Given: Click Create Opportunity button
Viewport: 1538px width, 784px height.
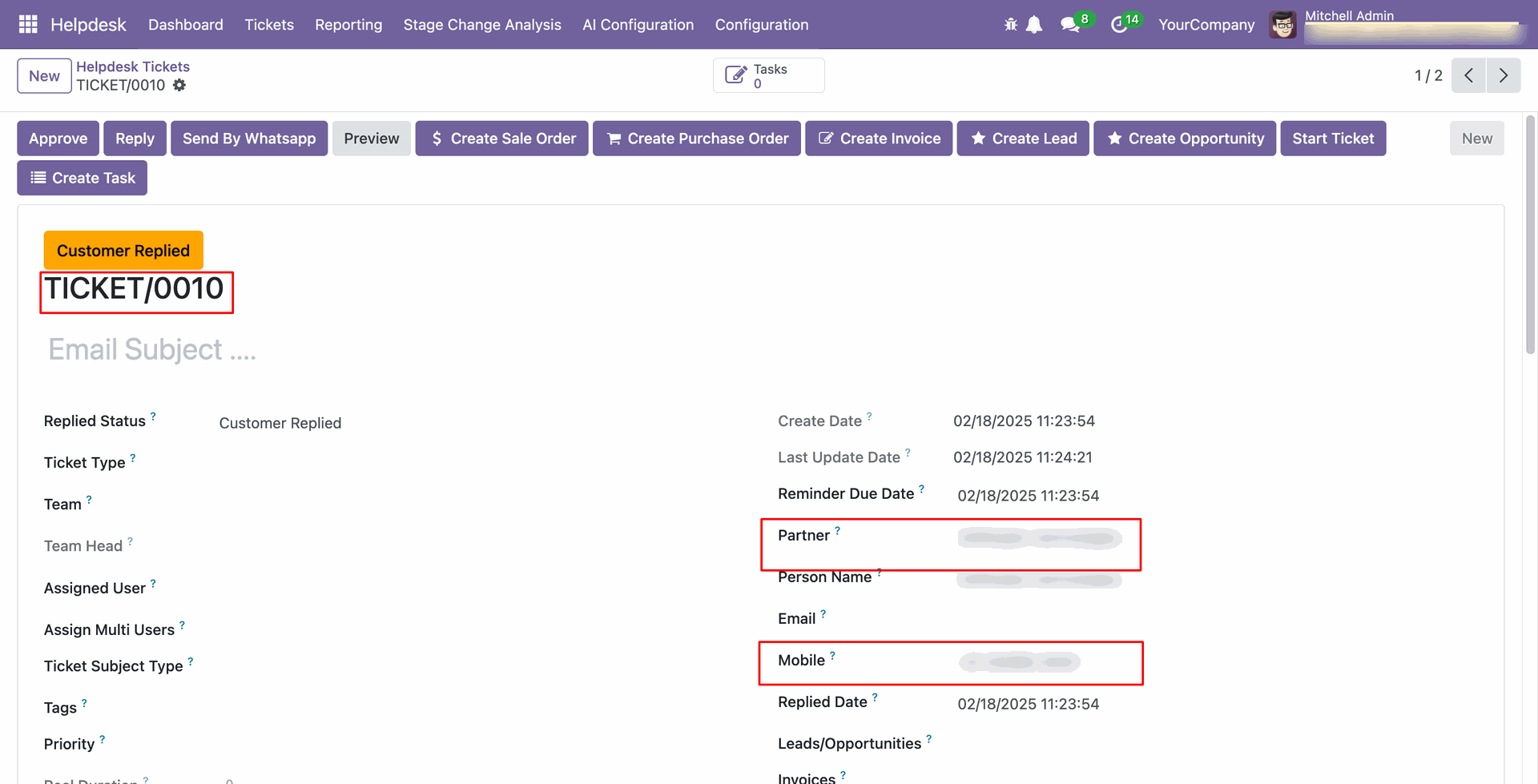Looking at the screenshot, I should pos(1185,139).
